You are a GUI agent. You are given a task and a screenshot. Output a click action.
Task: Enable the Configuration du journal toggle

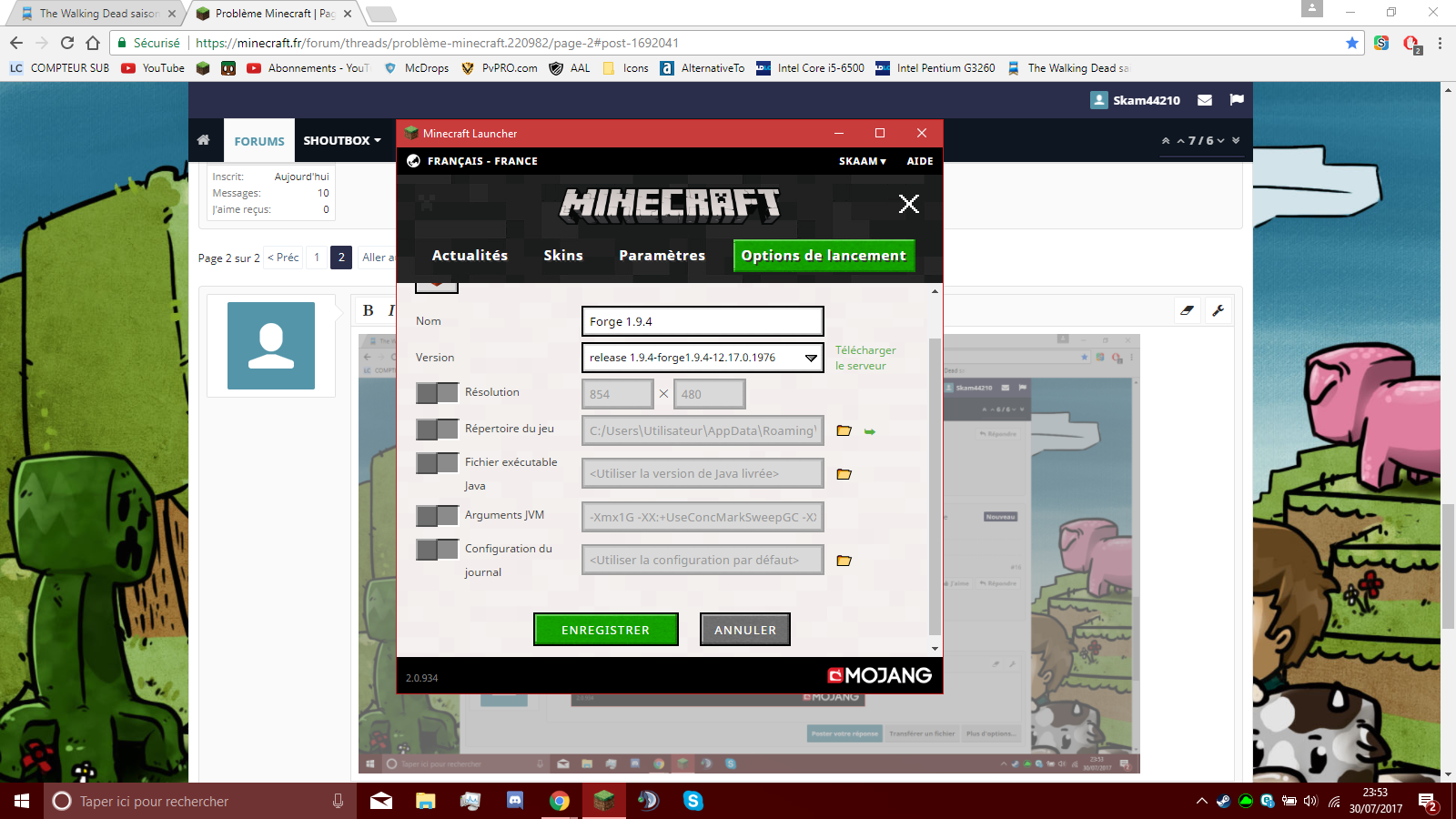[437, 550]
